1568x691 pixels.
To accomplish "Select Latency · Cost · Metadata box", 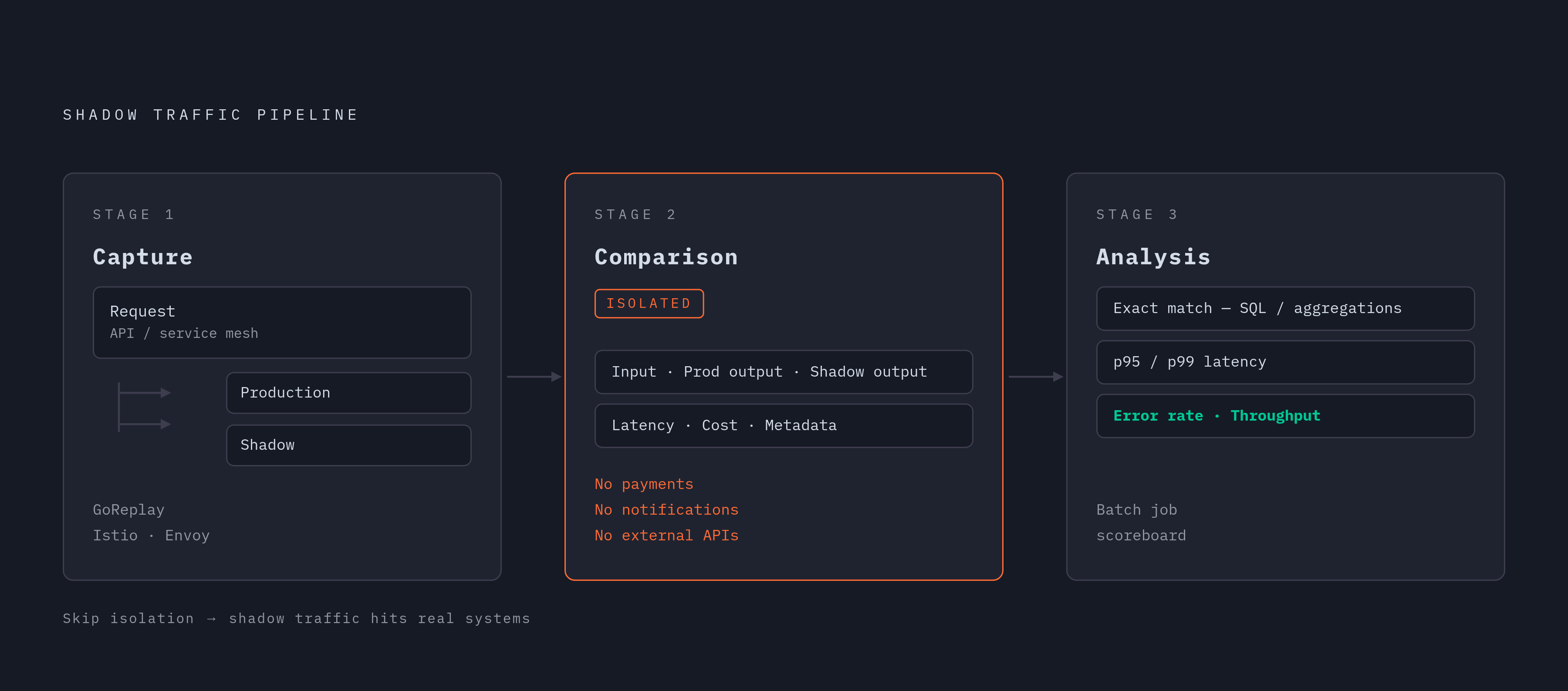I will [x=784, y=426].
